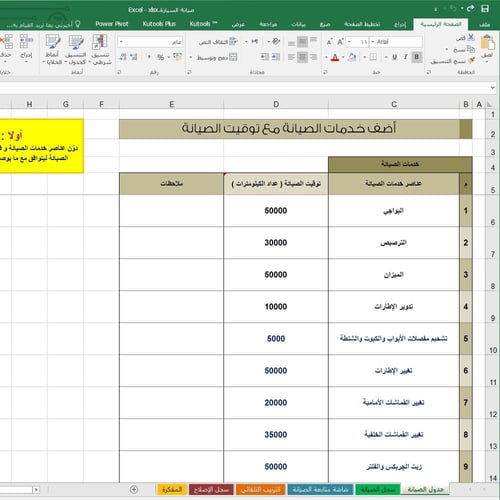
Task: Toggle center horizontal alignment
Action: tap(302, 57)
